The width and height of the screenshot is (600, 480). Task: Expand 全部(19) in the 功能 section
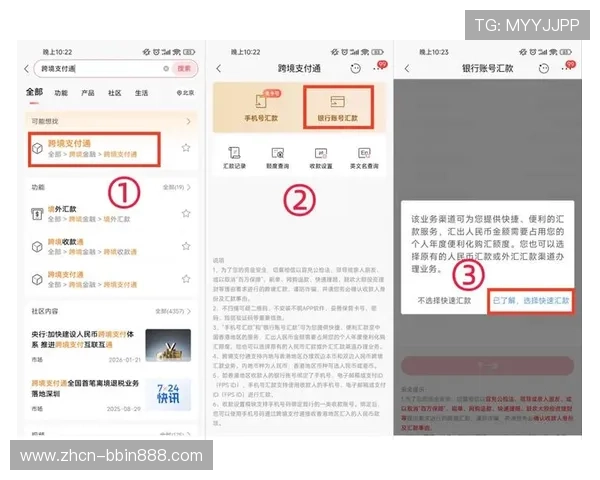[176, 187]
